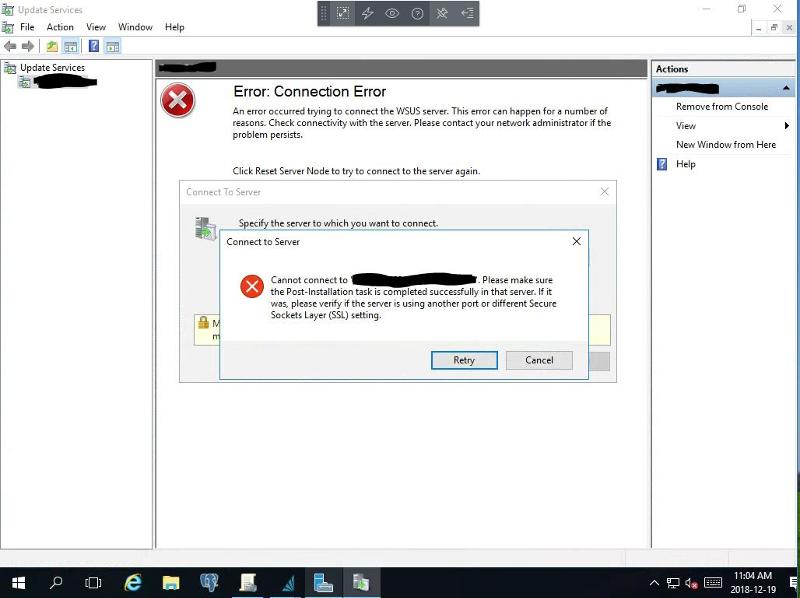Image resolution: width=800 pixels, height=598 pixels.
Task: Click the unpin icon in the remote toolbar
Action: click(442, 14)
